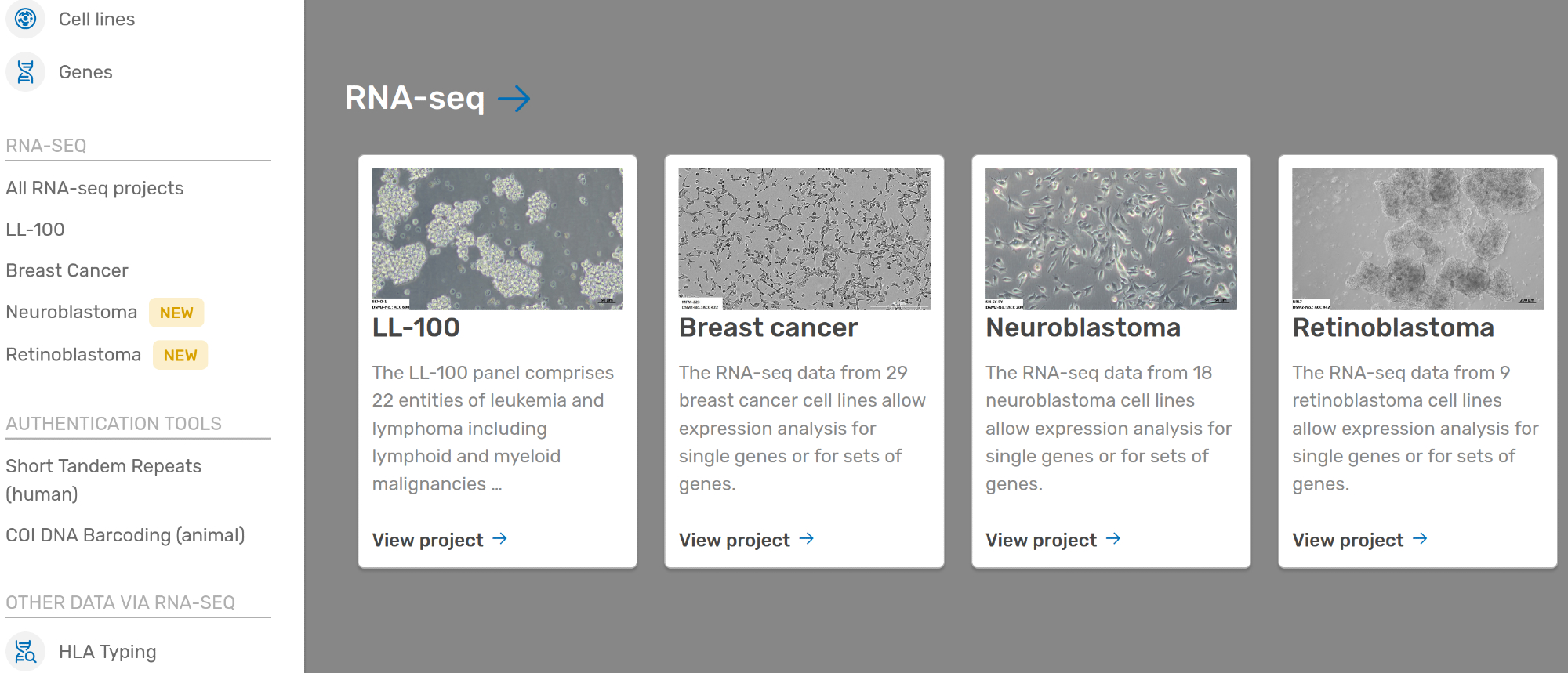Click the Cell lines sidebar icon

pos(25,18)
